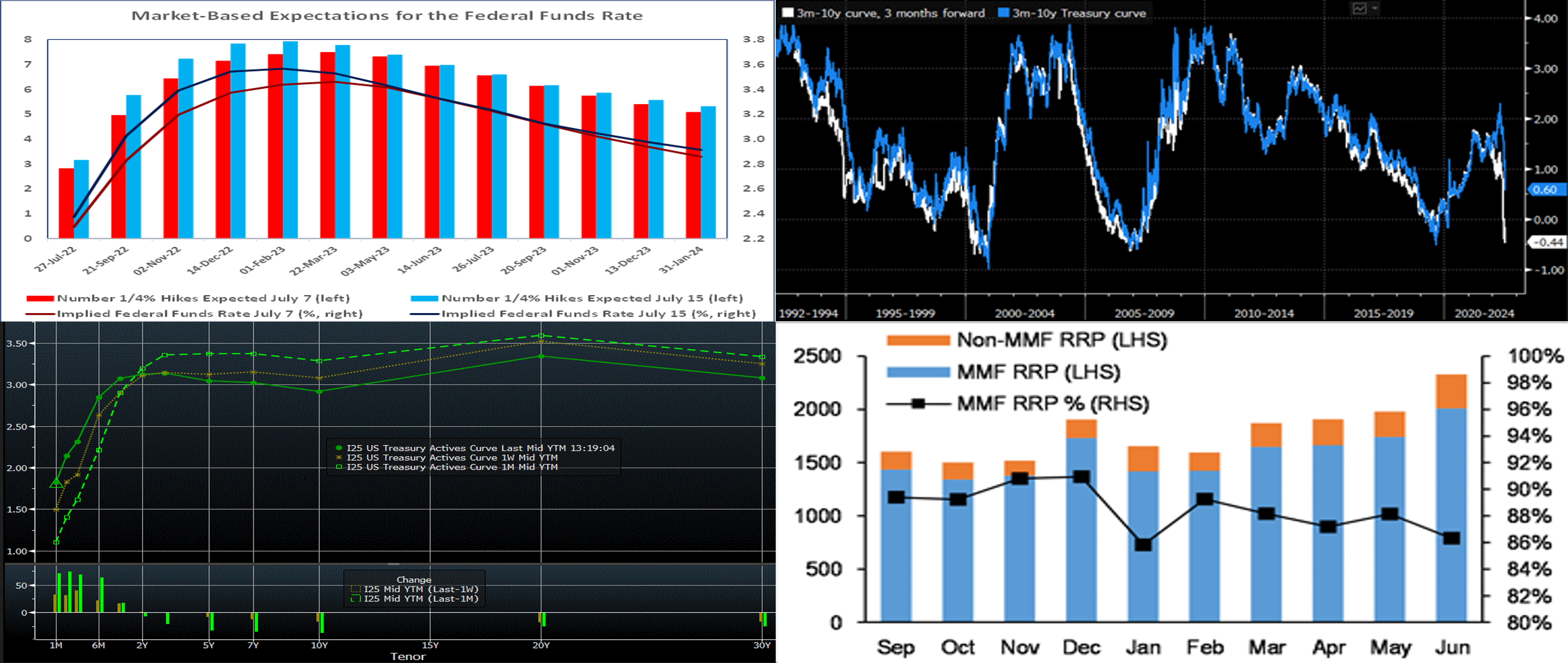Image resolution: width=1568 pixels, height=663 pixels.
Task: Click 1W Mid YTM star legend marker
Action: 339,458
